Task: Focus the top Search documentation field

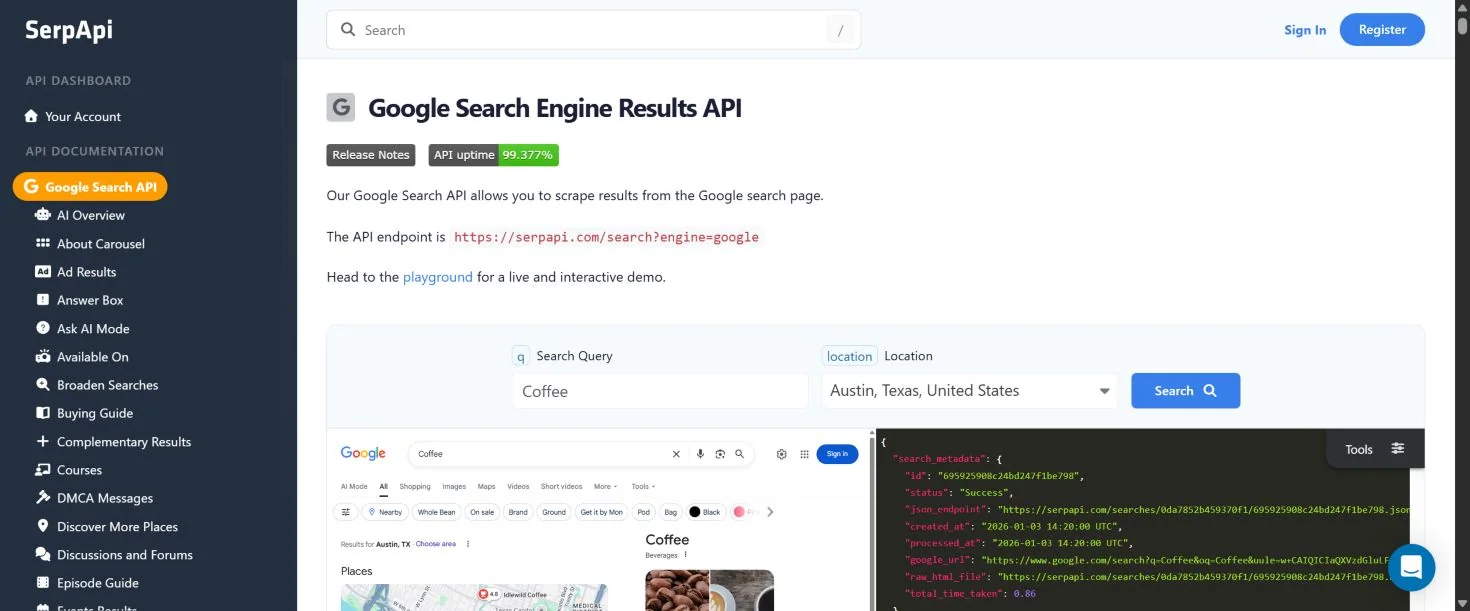Action: point(593,30)
